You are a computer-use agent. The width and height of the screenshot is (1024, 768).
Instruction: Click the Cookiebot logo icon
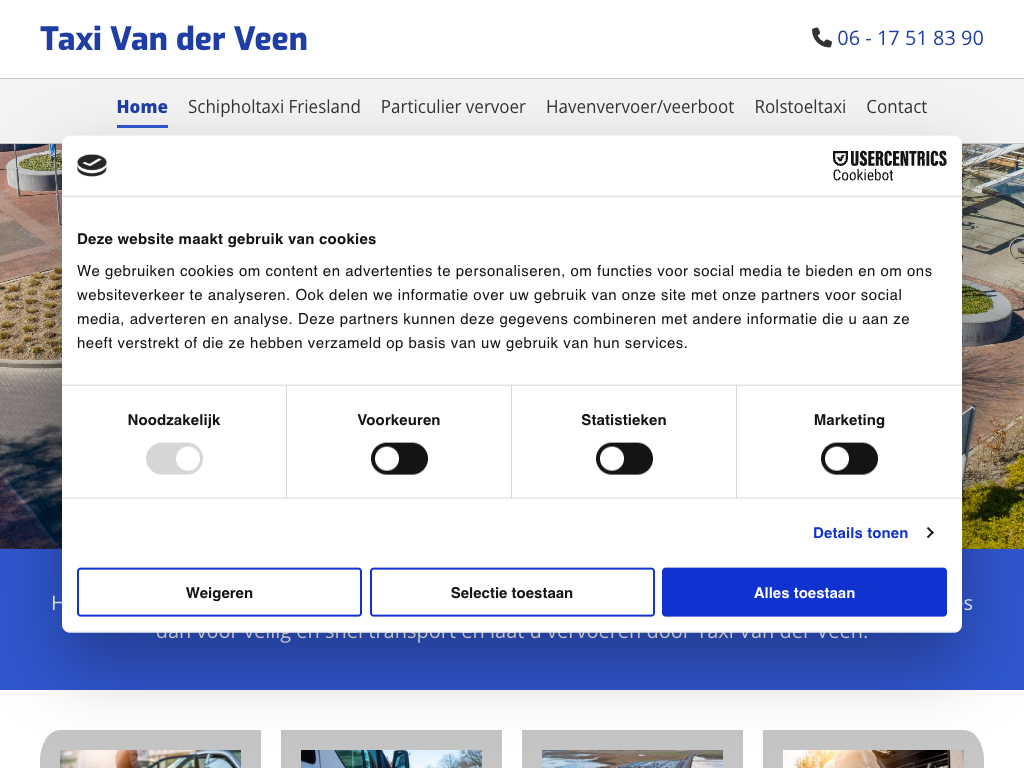tap(92, 166)
